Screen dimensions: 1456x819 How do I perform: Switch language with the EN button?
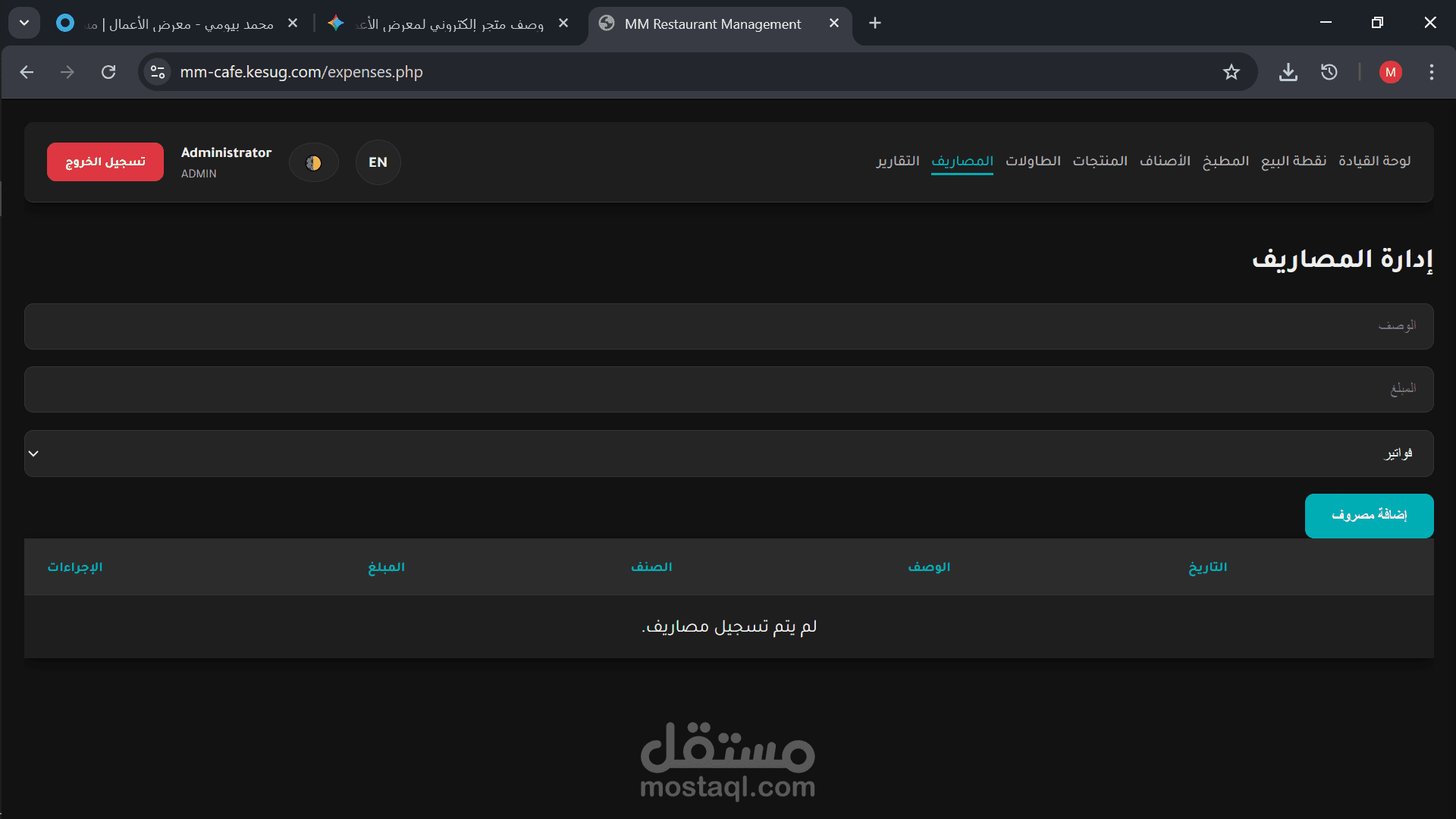tap(378, 162)
